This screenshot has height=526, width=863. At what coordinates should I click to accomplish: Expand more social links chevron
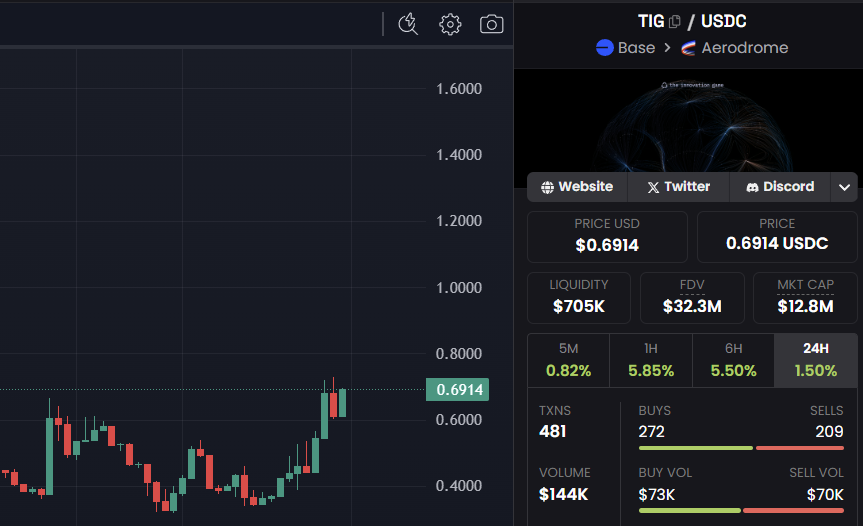coord(844,187)
